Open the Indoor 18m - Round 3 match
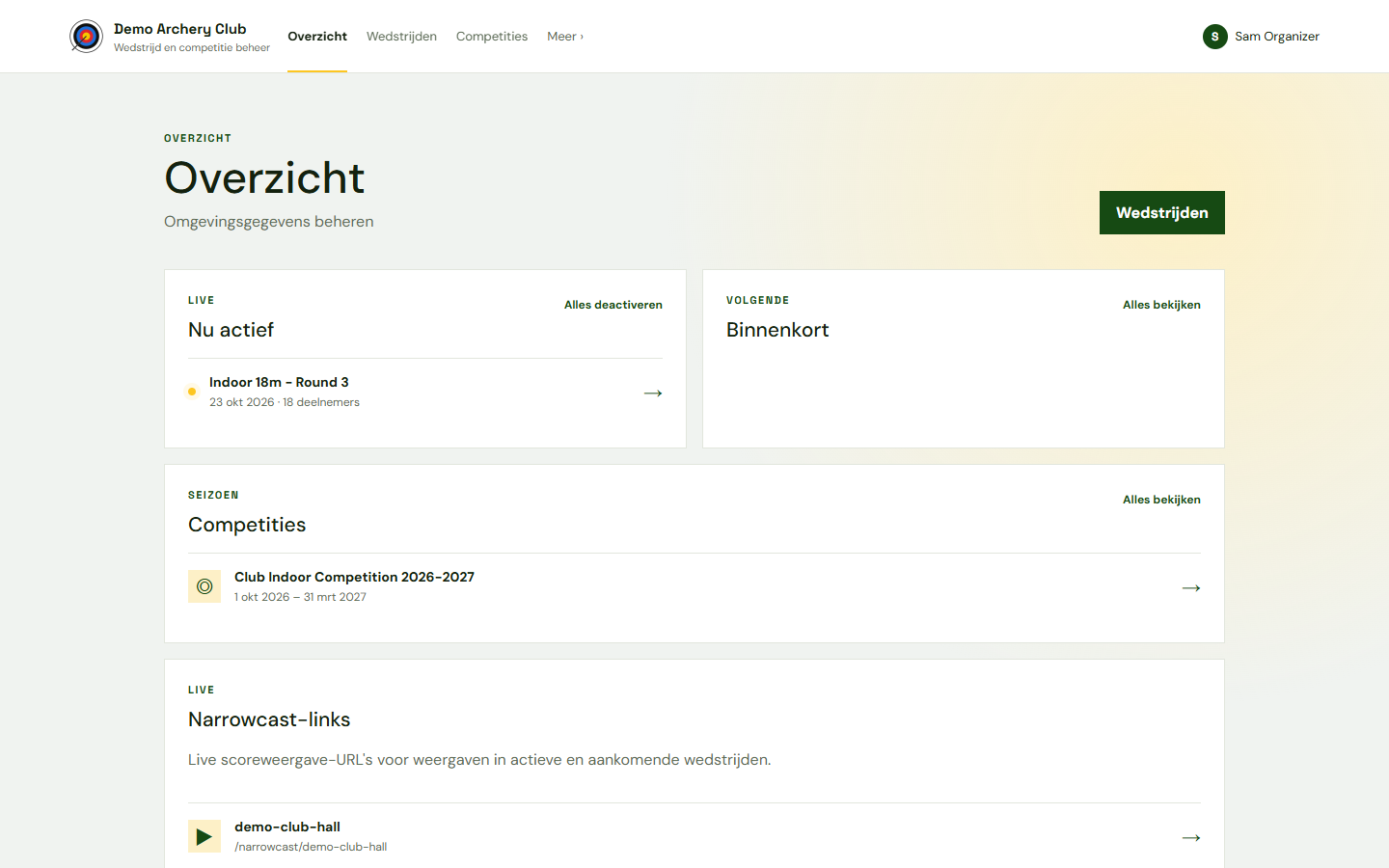The height and width of the screenshot is (868, 1389). pos(425,393)
